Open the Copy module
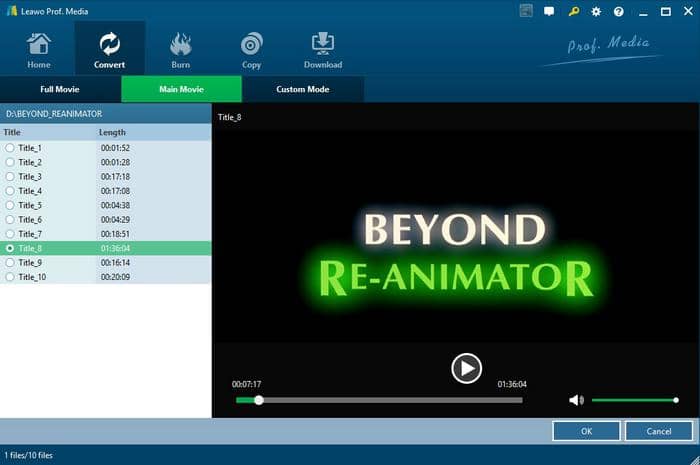 coord(251,50)
